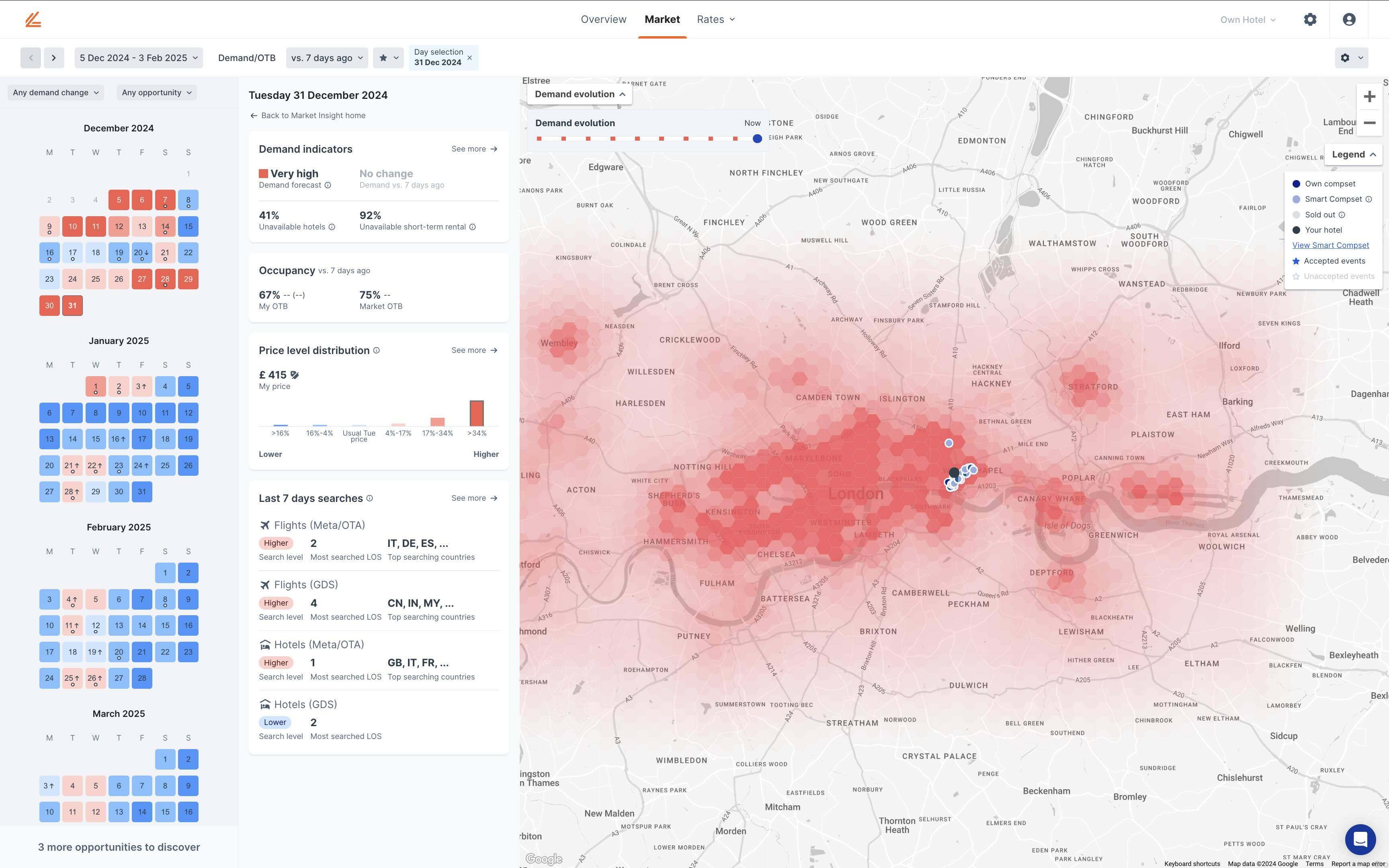Go to the previous date range arrow
This screenshot has height=868, width=1389.
[x=31, y=58]
